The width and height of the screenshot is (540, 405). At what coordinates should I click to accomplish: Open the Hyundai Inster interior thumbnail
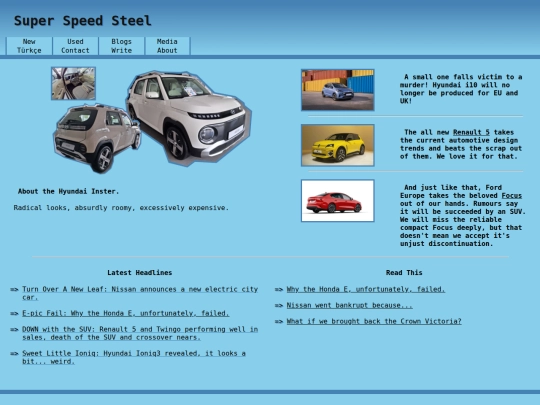tap(73, 83)
